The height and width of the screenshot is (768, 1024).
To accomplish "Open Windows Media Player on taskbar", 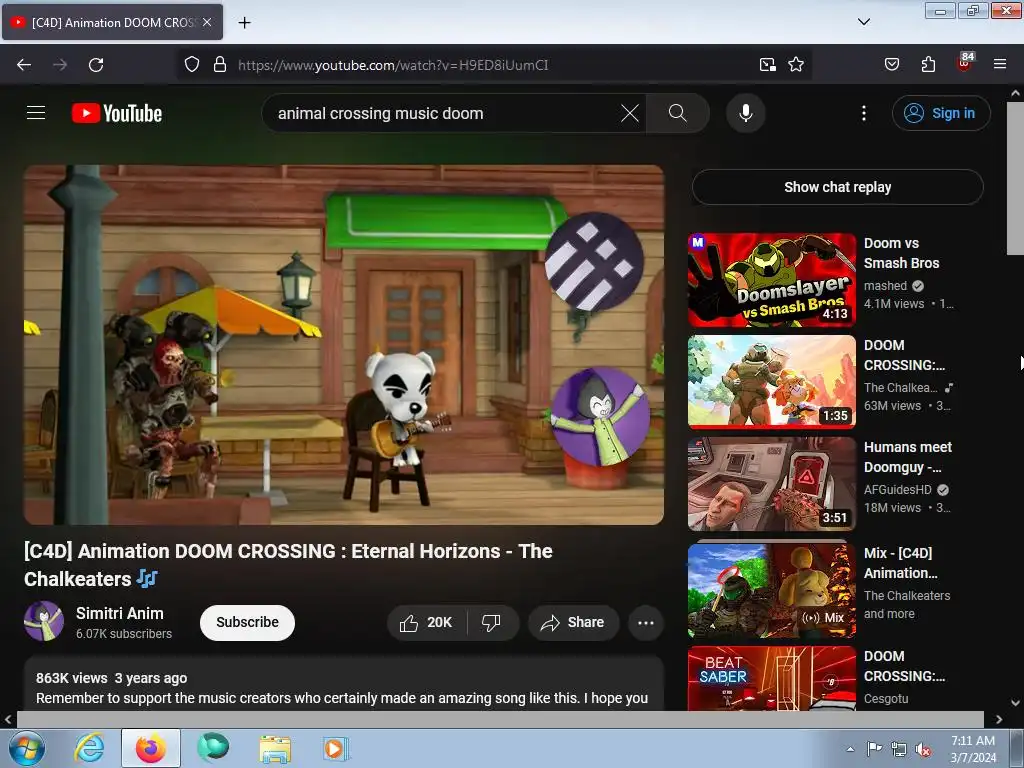I will tap(336, 748).
